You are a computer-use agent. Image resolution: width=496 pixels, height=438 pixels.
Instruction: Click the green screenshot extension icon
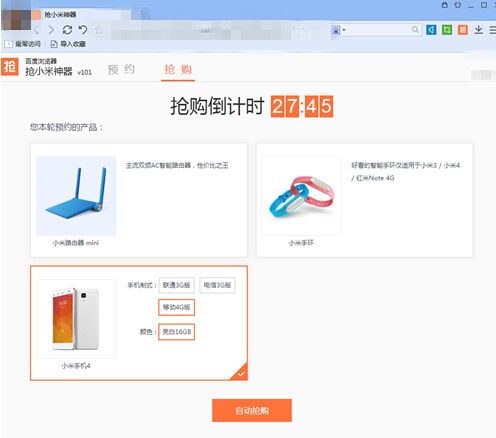tap(447, 30)
